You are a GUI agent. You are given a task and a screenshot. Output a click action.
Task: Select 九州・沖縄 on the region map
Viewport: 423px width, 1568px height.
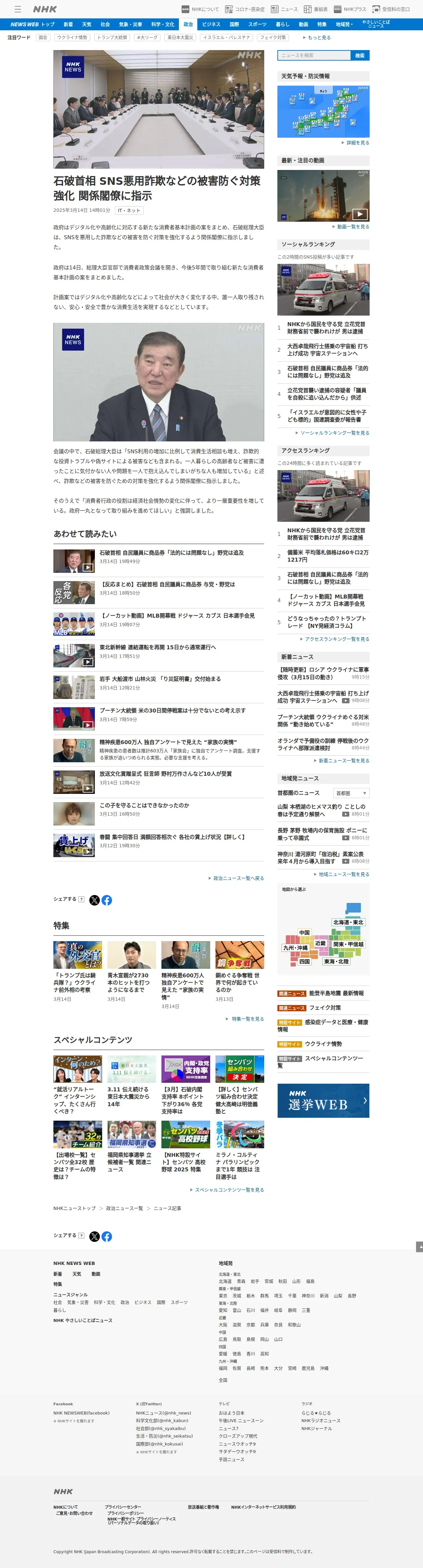(295, 948)
